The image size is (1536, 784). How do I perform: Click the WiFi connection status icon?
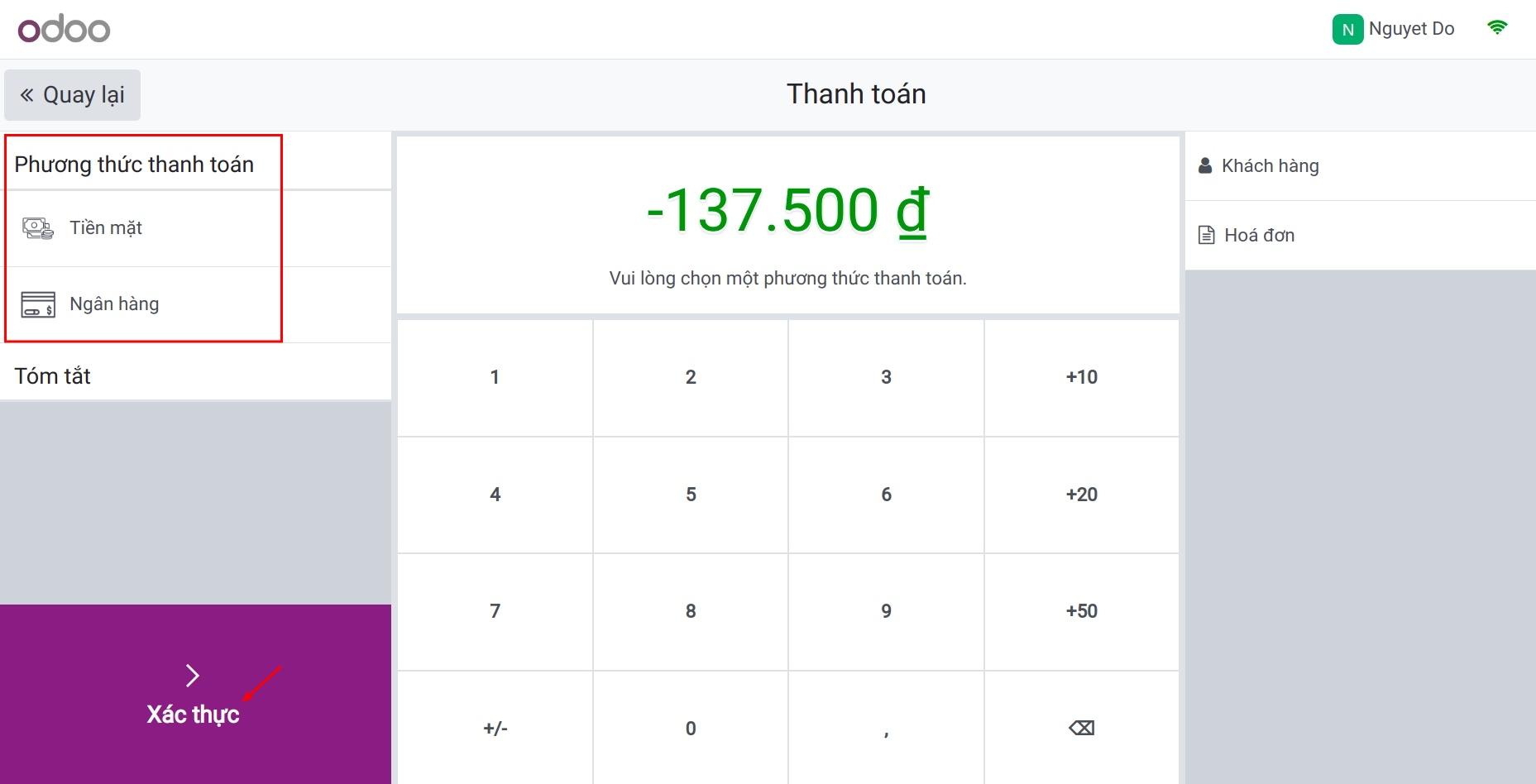pyautogui.click(x=1497, y=28)
